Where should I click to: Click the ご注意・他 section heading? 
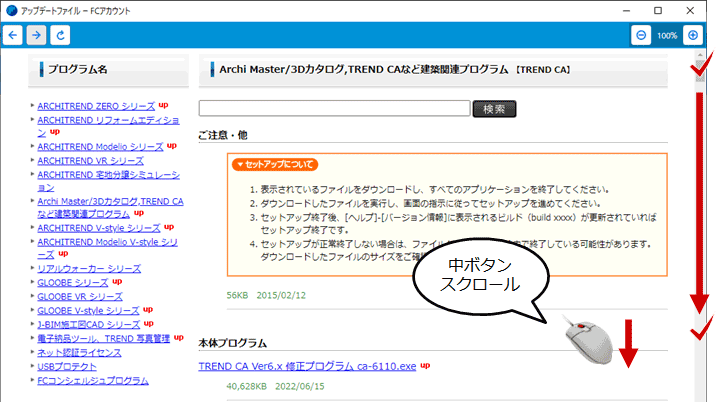coord(223,135)
